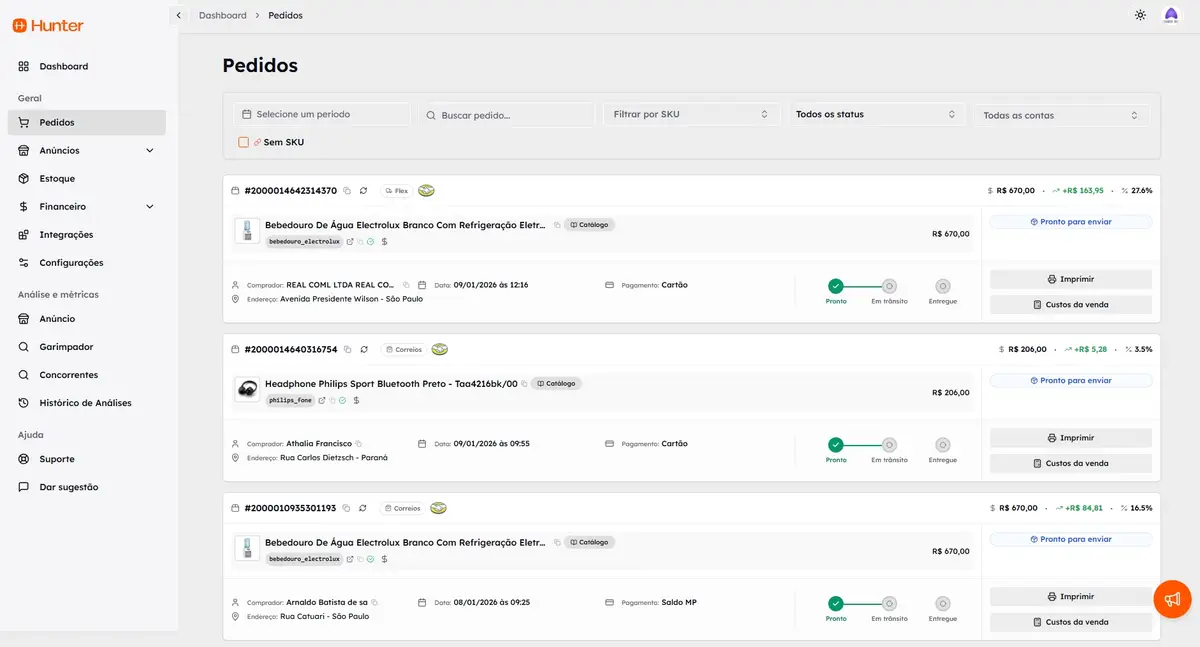Open the Todos os status dropdown
1200x647 pixels.
[876, 114]
